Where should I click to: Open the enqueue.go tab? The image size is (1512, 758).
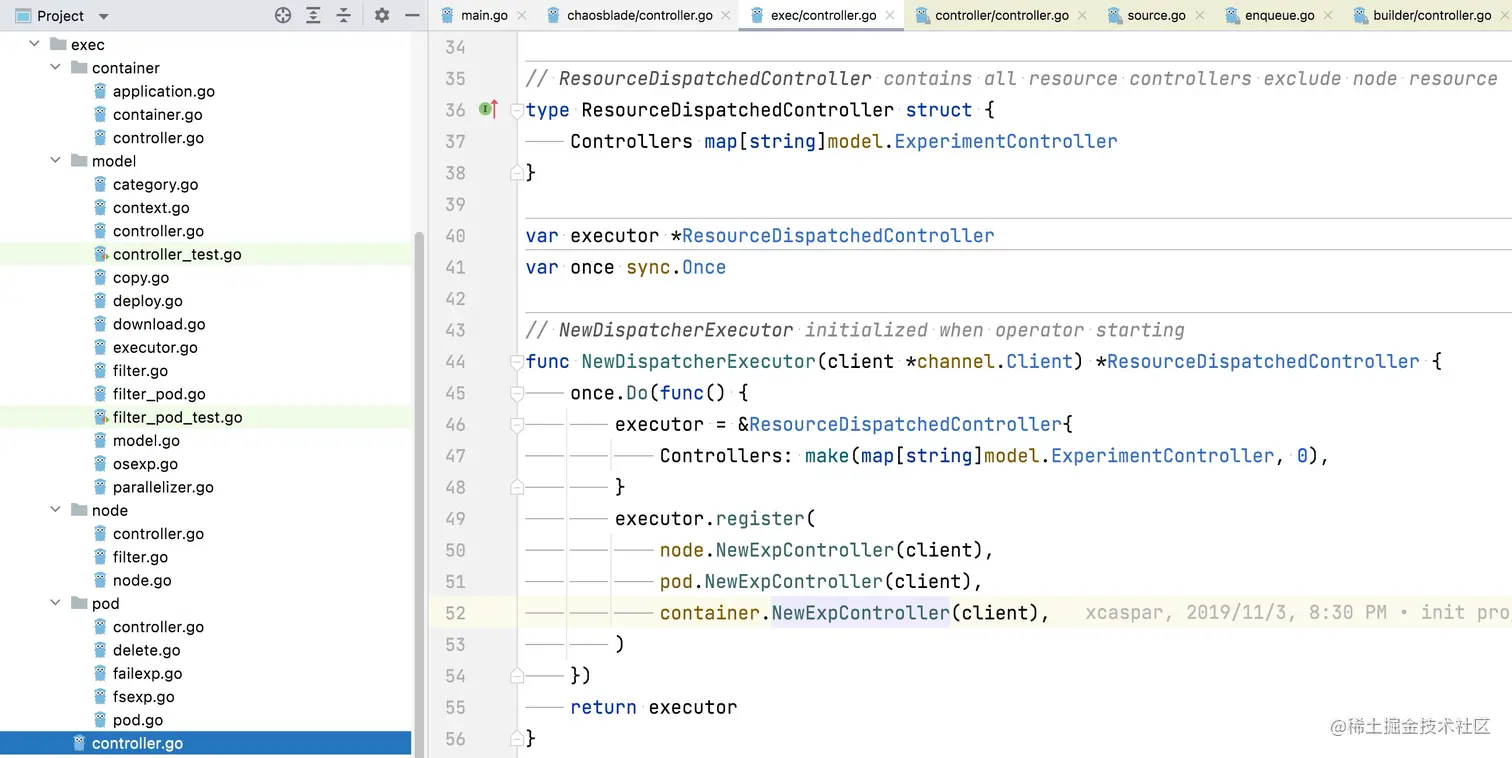click(1280, 15)
